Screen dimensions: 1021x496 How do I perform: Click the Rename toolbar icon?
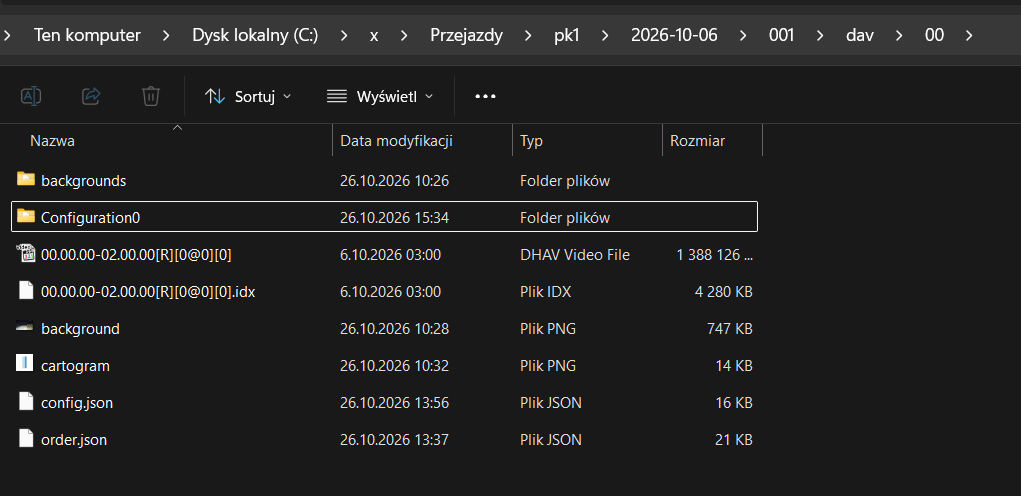pos(31,96)
